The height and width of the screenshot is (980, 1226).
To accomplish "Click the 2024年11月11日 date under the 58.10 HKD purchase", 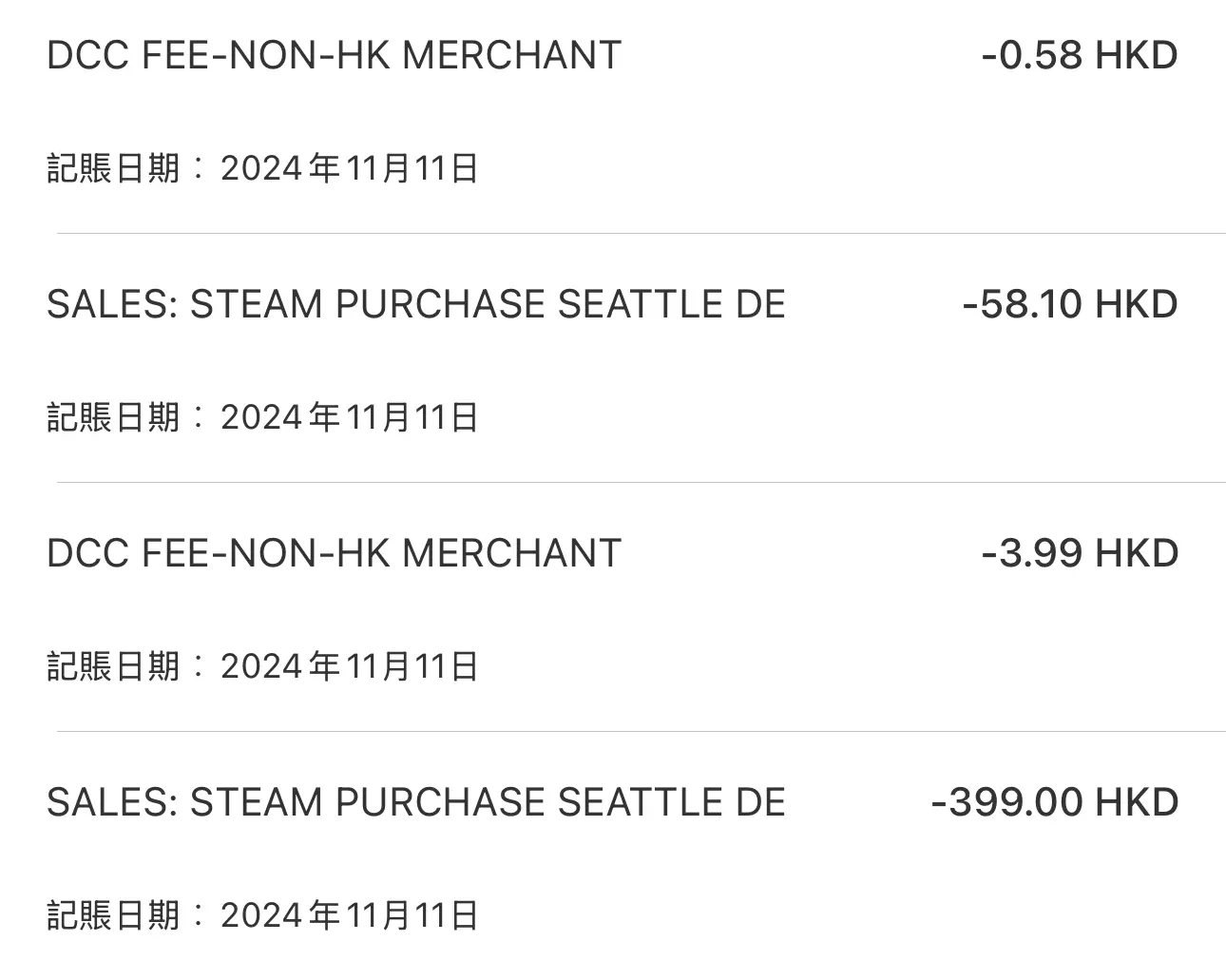I will [349, 418].
